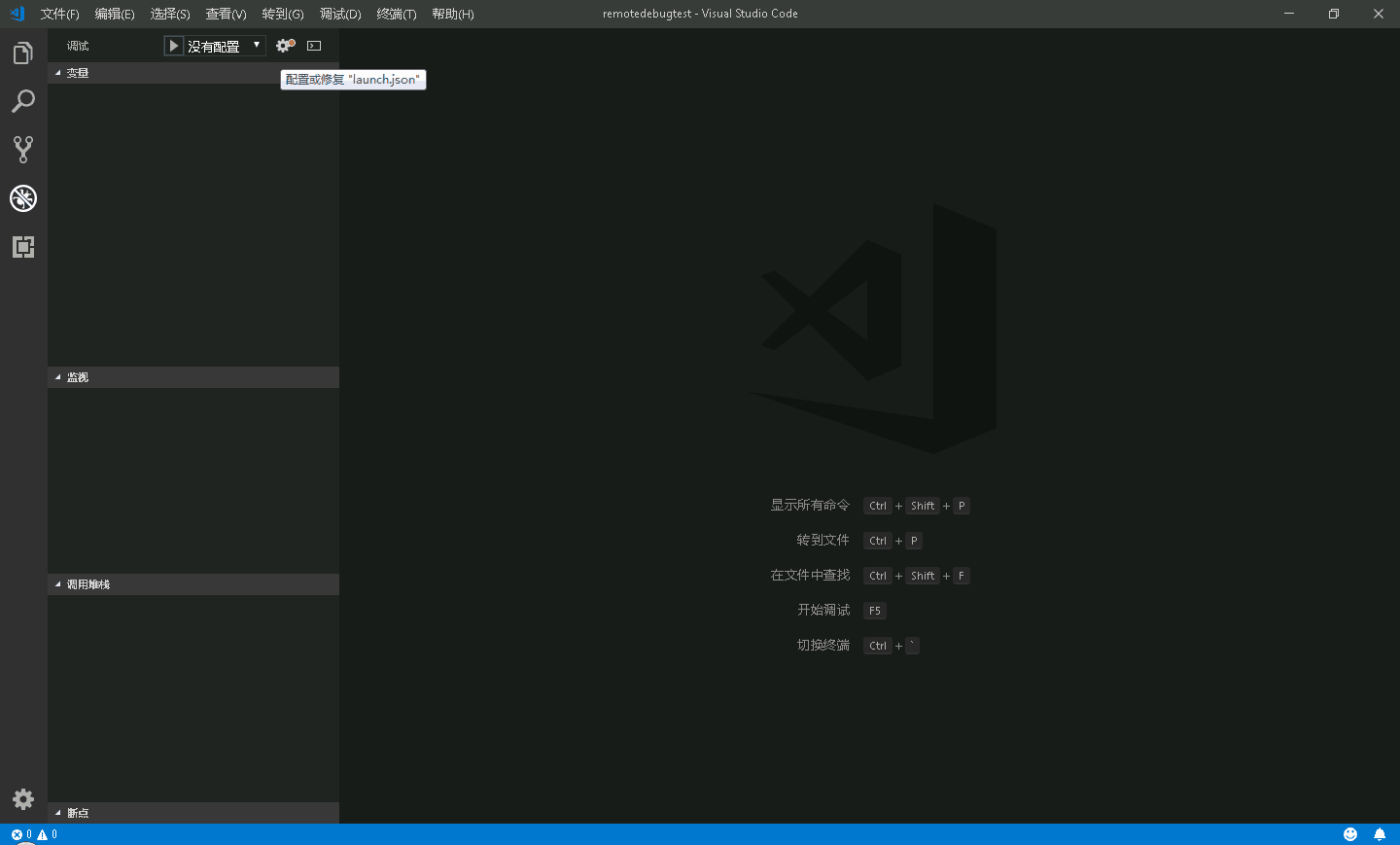Viewport: 1400px width, 845px height.
Task: Open the 转到(G) menu
Action: 283,14
